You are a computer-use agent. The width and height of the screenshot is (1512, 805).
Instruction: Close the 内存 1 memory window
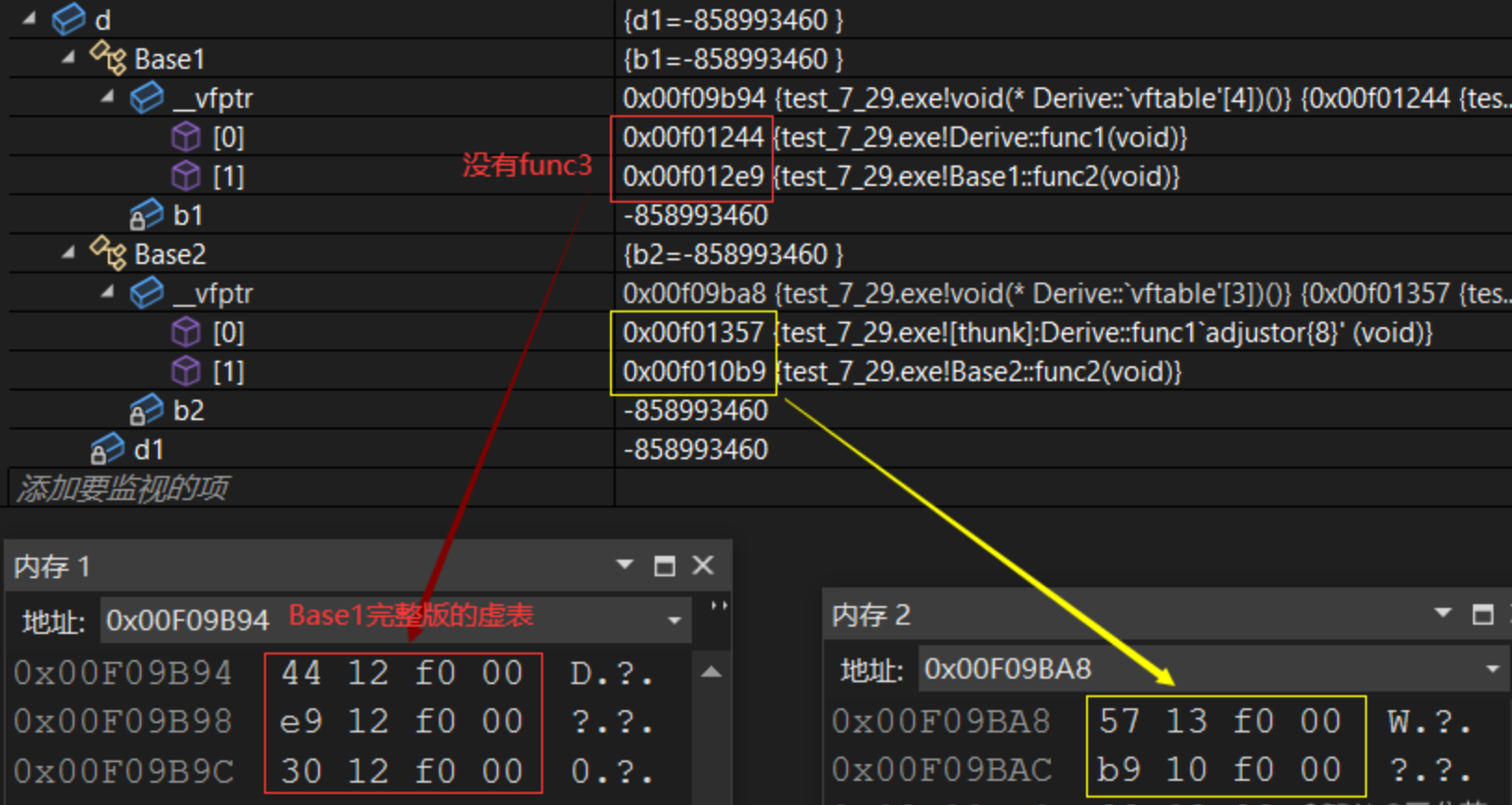point(703,565)
